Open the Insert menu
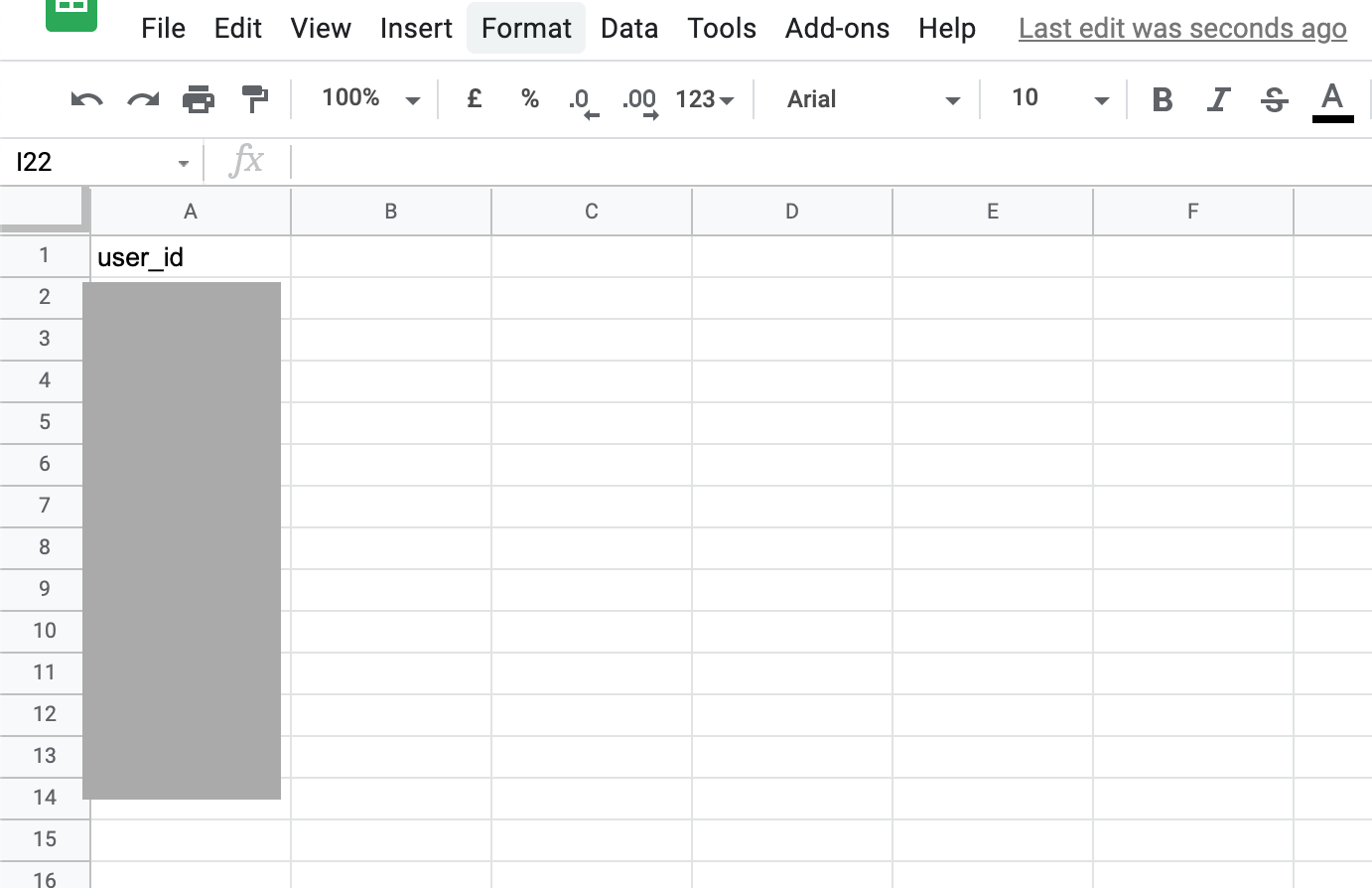Viewport: 1372px width, 888px height. (416, 28)
